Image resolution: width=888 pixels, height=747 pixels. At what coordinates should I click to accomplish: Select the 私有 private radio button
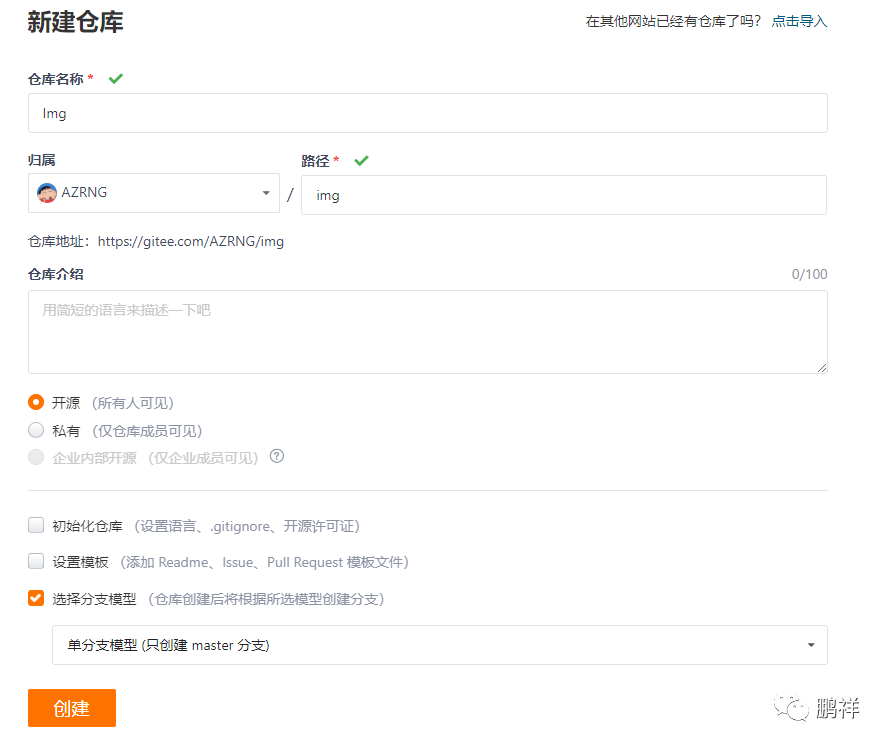coord(36,430)
